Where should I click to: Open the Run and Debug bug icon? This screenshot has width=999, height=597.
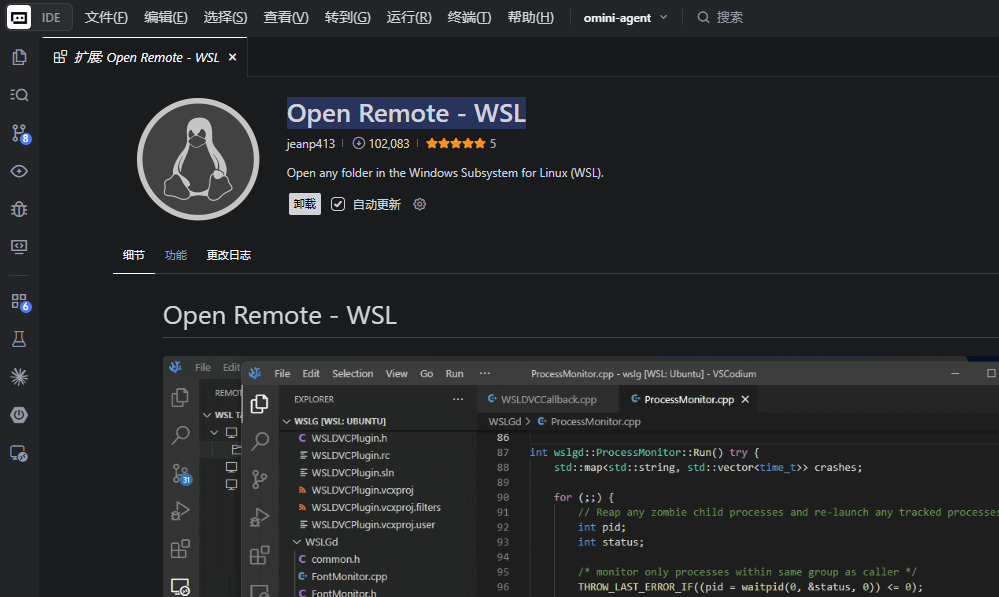19,209
